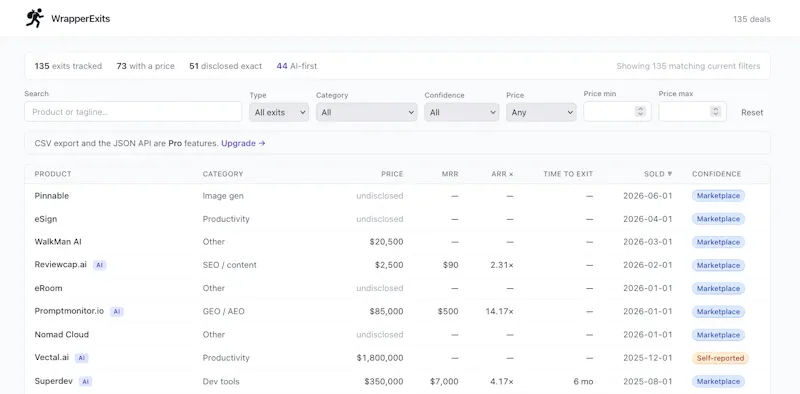The height and width of the screenshot is (394, 800).
Task: Click the Marketplace badge in Pinnable row
Action: coord(718,196)
